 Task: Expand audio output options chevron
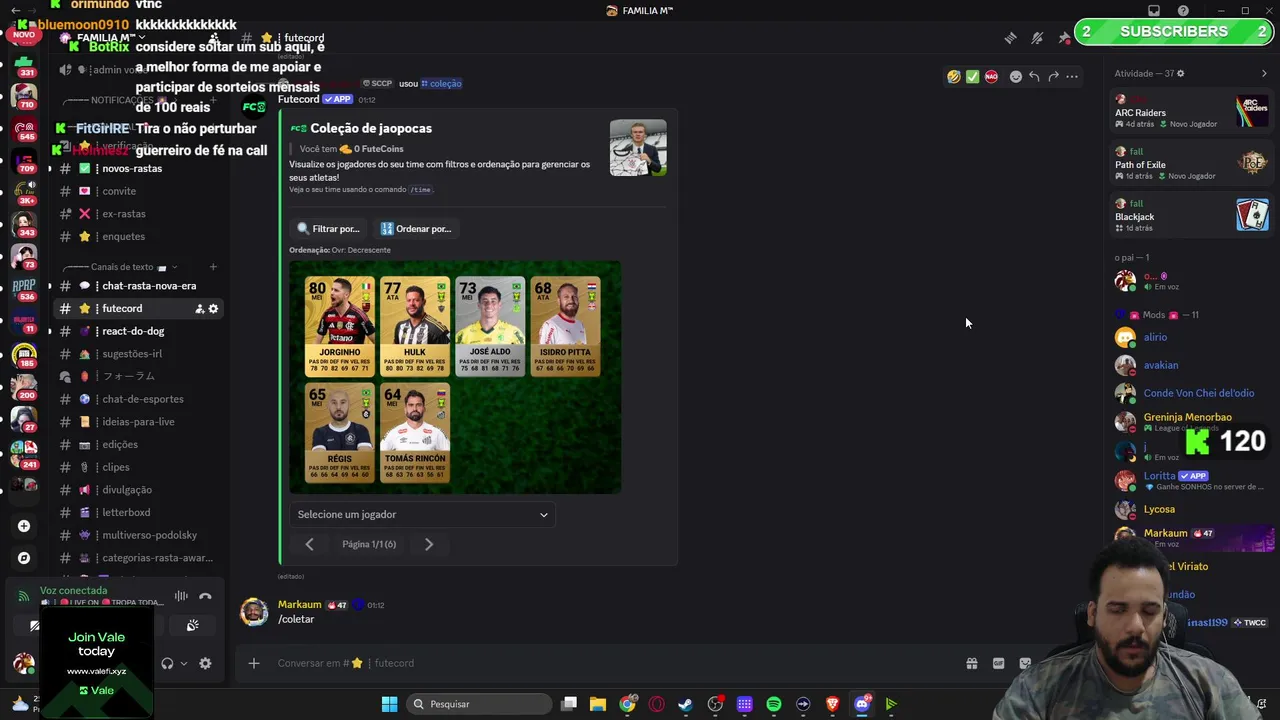[184, 663]
